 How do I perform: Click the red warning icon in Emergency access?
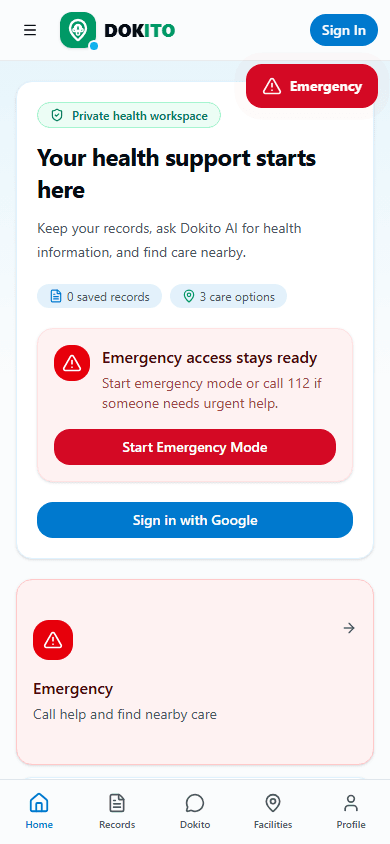pos(72,363)
